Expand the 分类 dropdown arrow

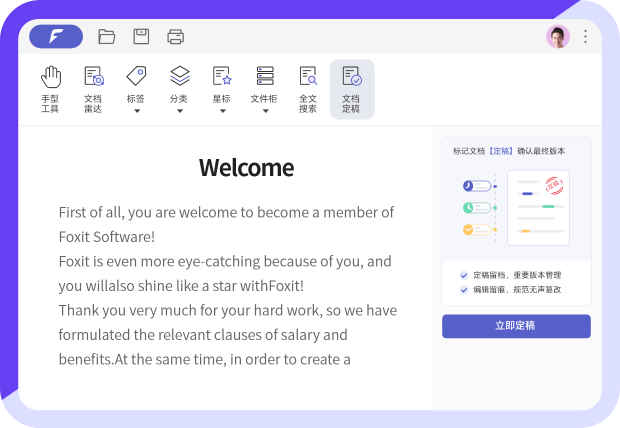(180, 111)
